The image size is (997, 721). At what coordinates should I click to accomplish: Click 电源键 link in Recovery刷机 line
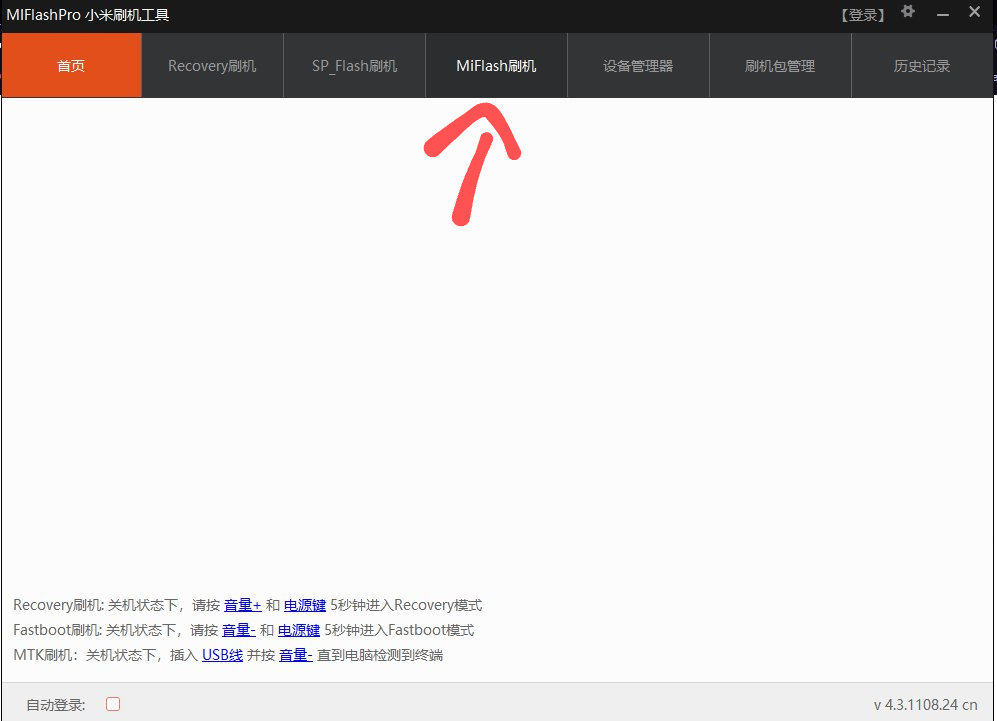pyautogui.click(x=305, y=605)
